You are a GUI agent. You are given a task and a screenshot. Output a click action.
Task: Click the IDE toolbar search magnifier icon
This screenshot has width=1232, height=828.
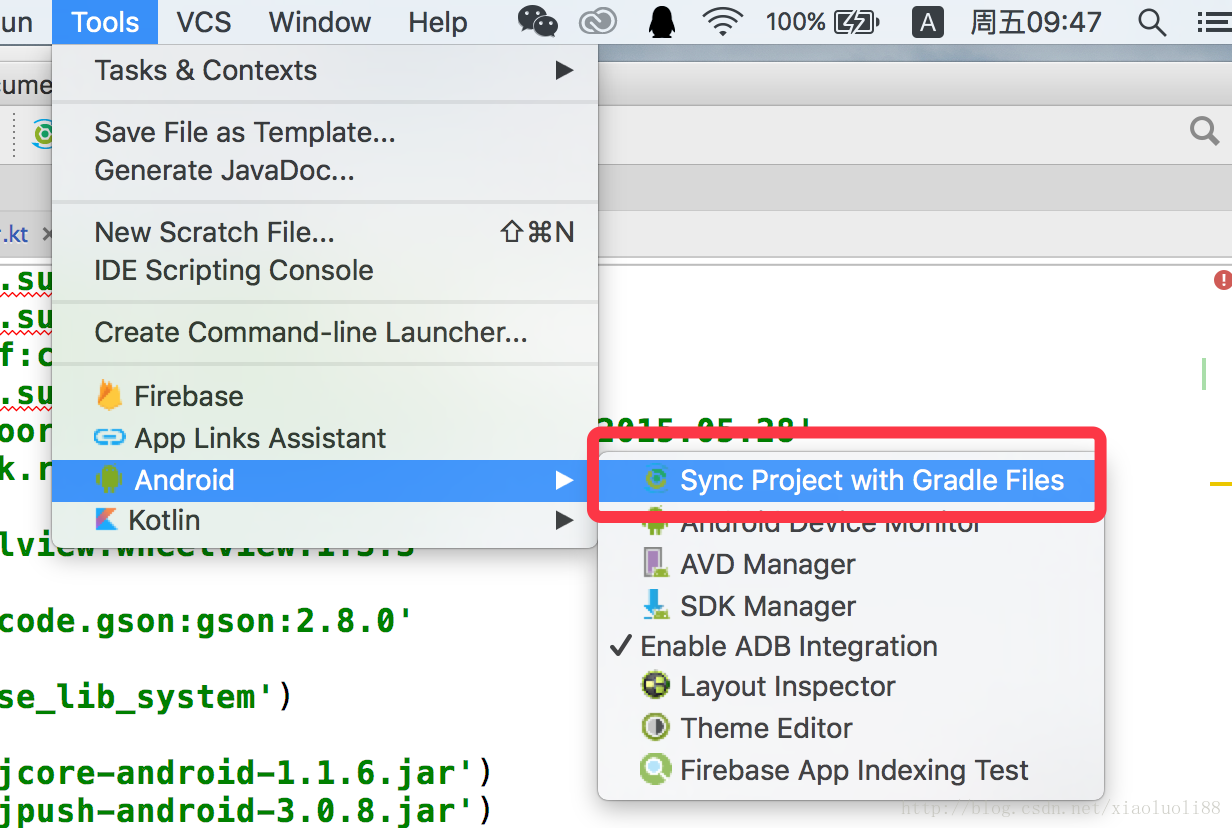click(1204, 130)
